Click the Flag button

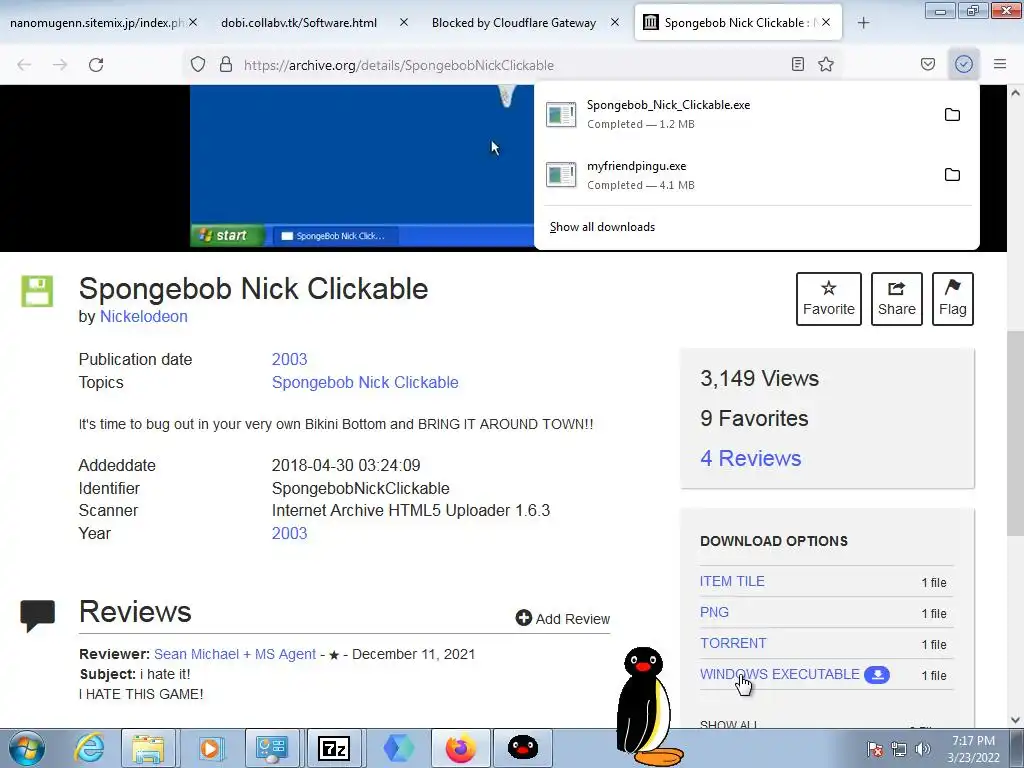(x=953, y=299)
